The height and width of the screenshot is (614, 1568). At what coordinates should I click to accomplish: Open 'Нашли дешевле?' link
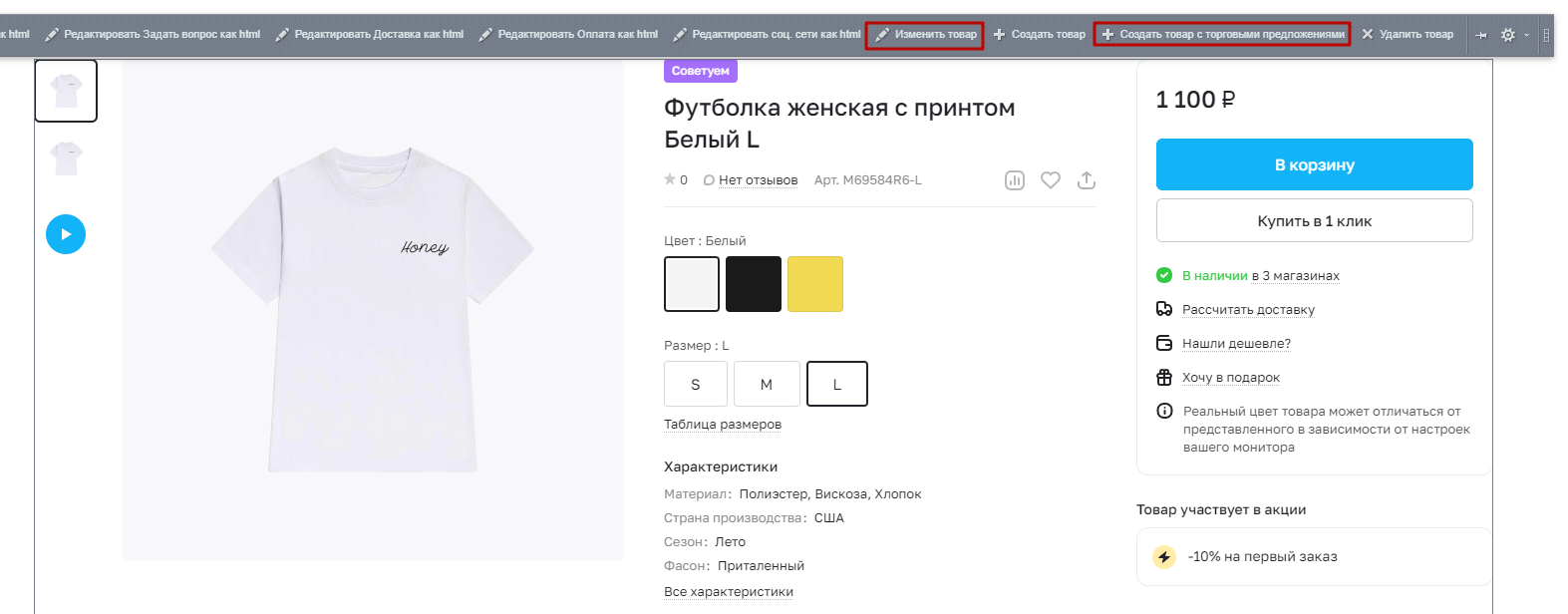(x=1237, y=344)
